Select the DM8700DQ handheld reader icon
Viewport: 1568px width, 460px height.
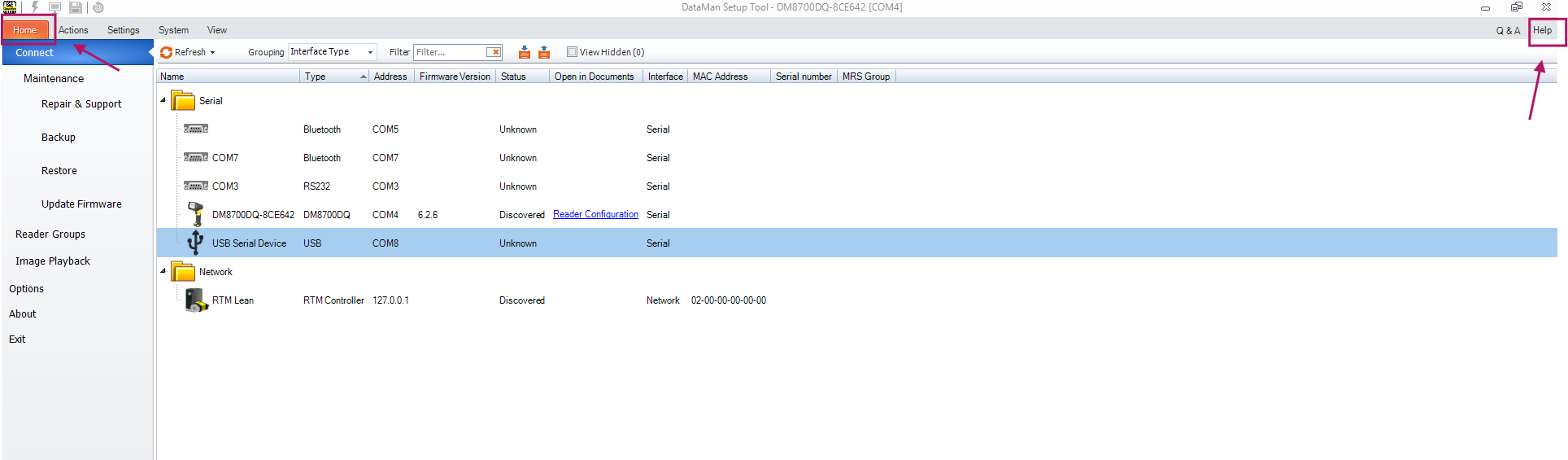coord(195,215)
